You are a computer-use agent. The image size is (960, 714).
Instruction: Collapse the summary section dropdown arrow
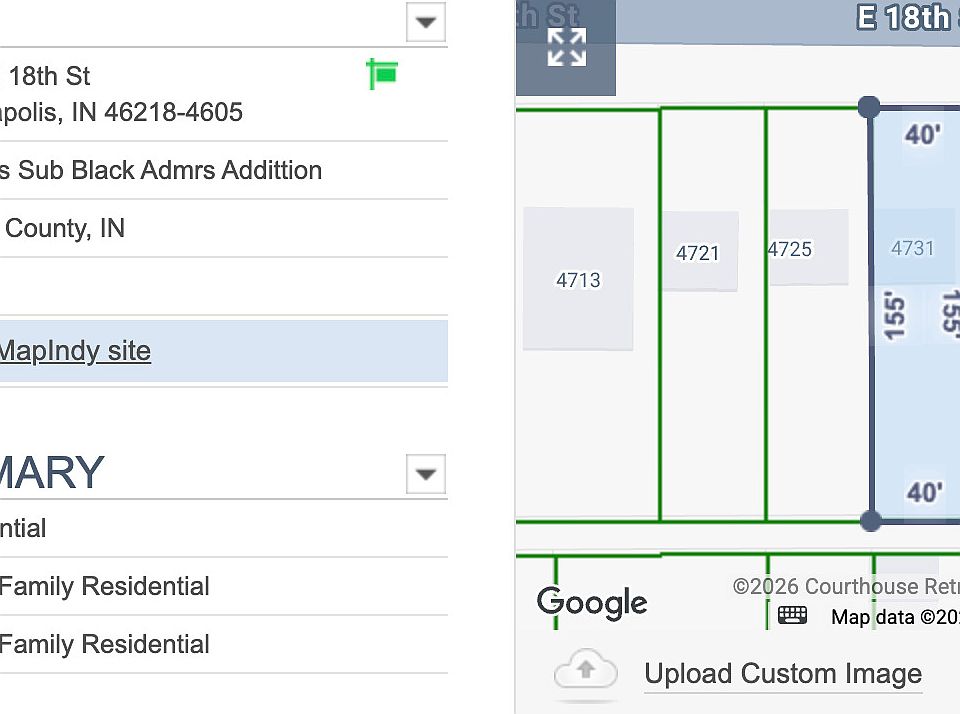tap(426, 473)
